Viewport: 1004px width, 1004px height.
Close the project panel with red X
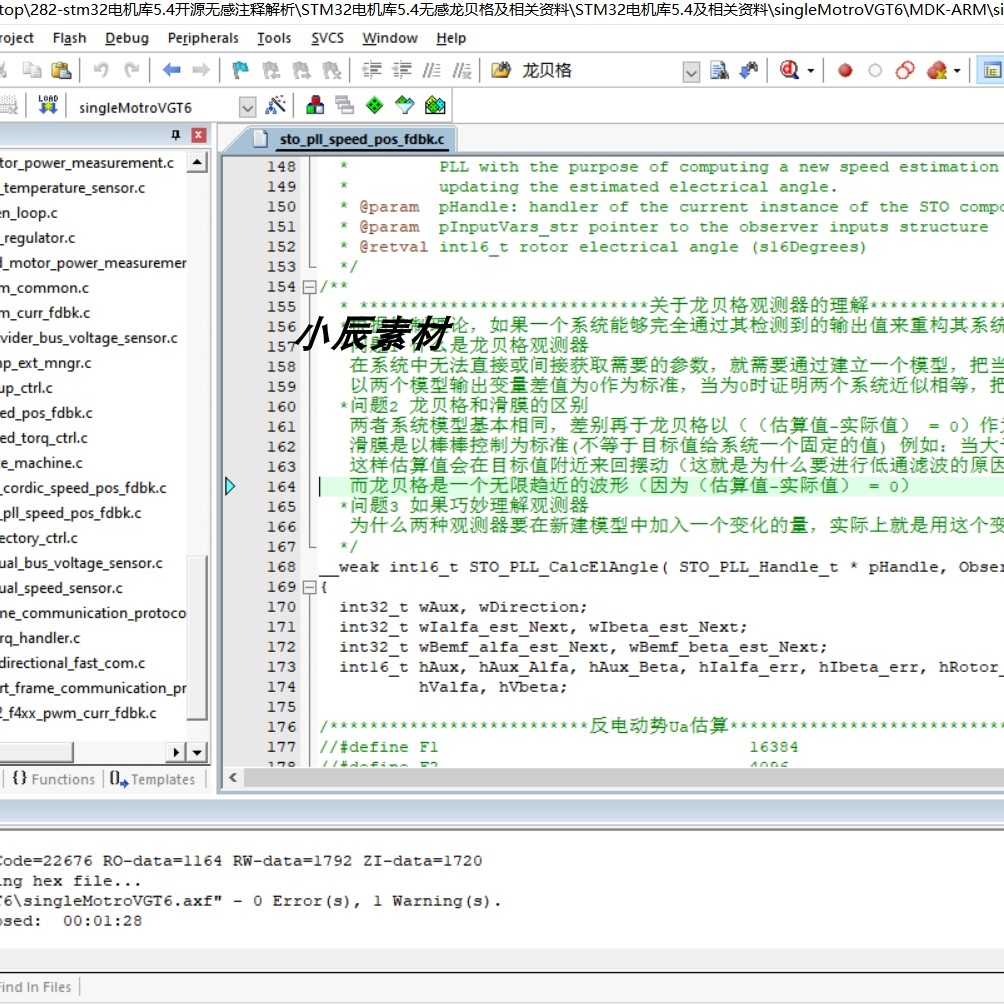click(199, 135)
